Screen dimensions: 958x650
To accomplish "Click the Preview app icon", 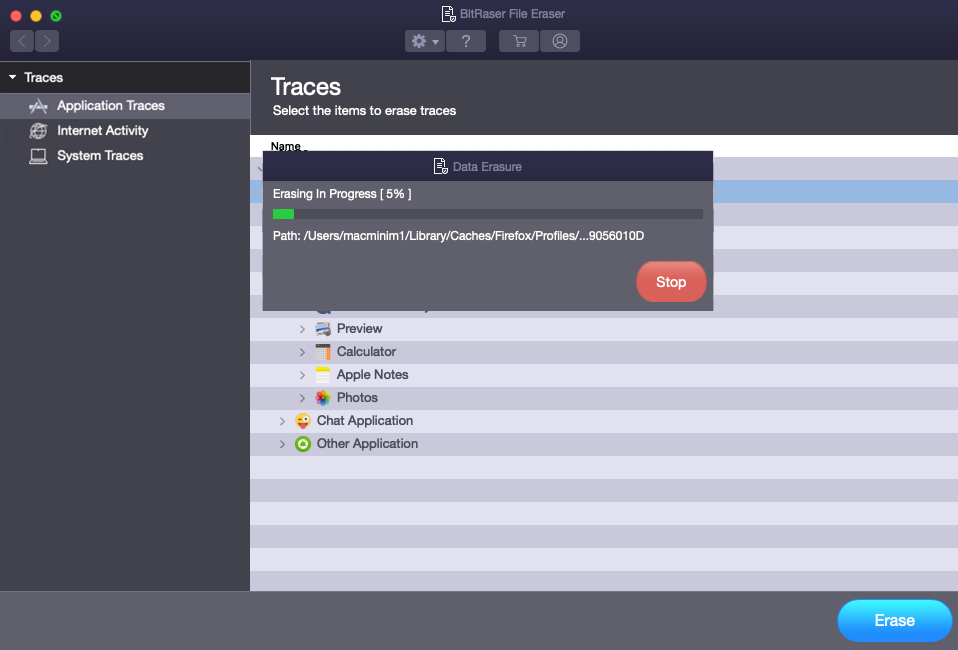I will [323, 329].
